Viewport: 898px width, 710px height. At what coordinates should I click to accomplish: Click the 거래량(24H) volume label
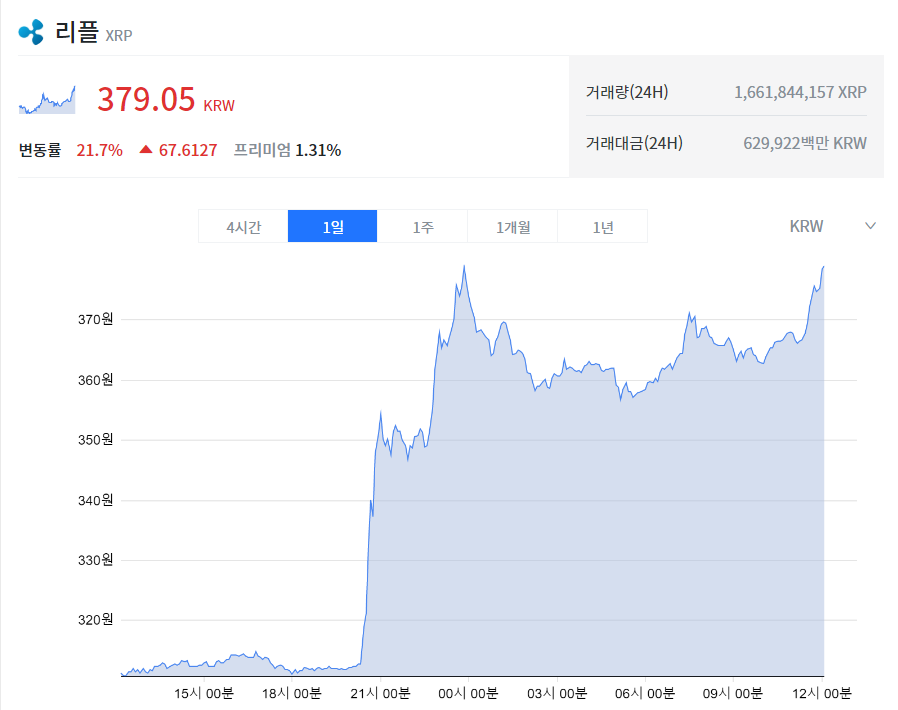click(627, 92)
